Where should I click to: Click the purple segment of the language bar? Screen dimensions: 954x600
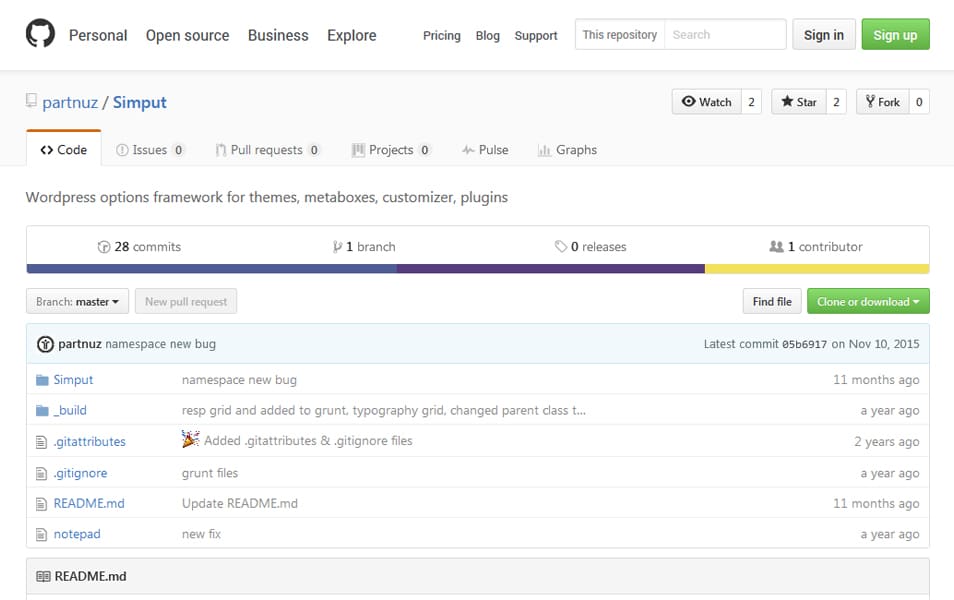pyautogui.click(x=551, y=269)
